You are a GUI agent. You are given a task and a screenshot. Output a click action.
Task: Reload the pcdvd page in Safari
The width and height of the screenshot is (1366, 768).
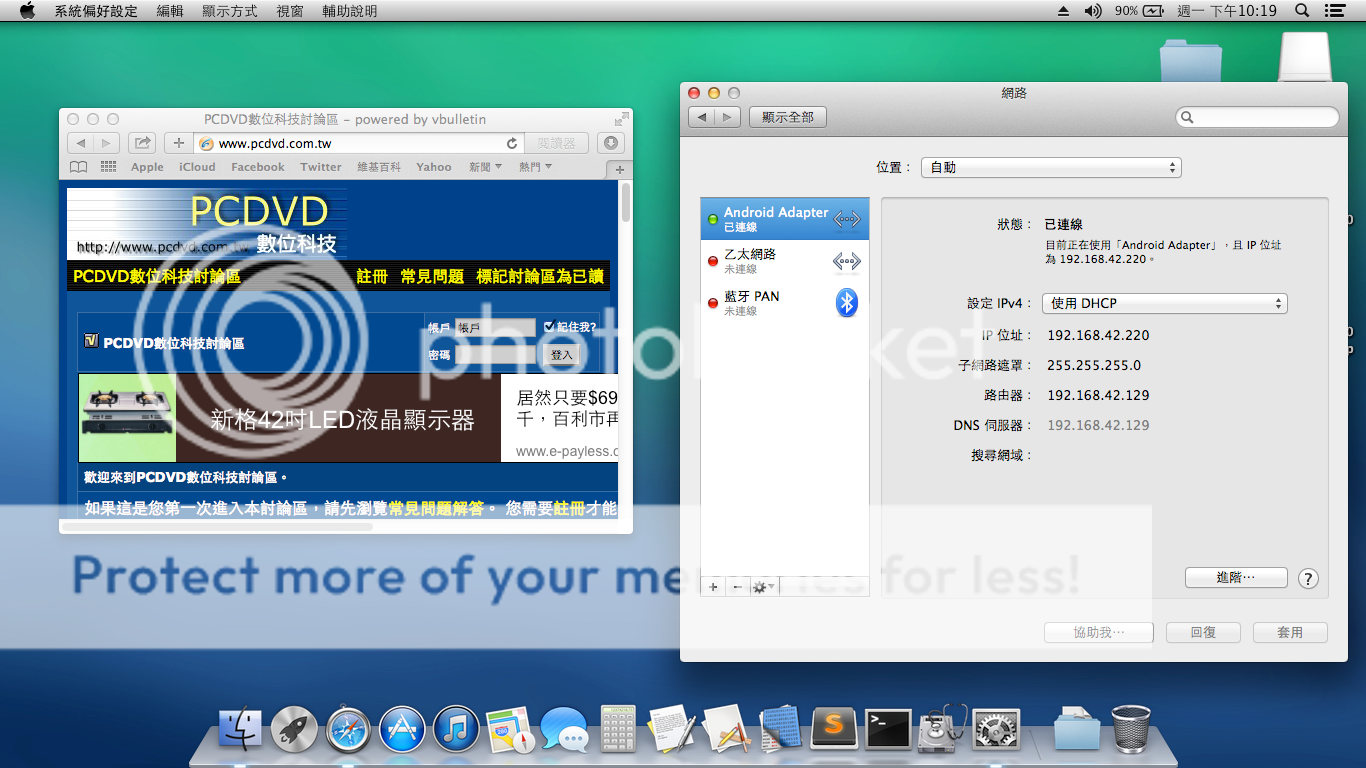pos(512,143)
